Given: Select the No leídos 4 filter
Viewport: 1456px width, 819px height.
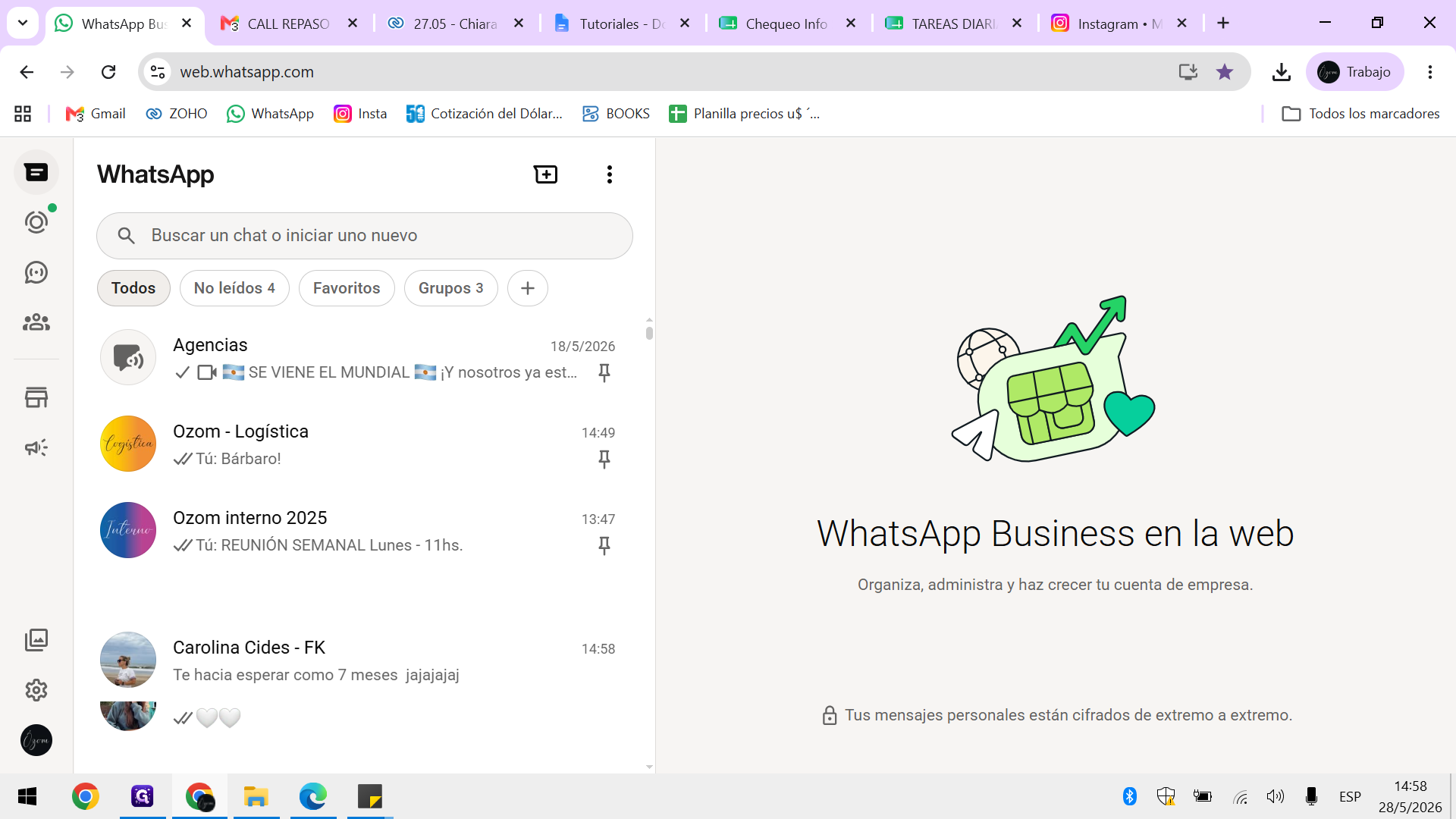Looking at the screenshot, I should point(234,288).
